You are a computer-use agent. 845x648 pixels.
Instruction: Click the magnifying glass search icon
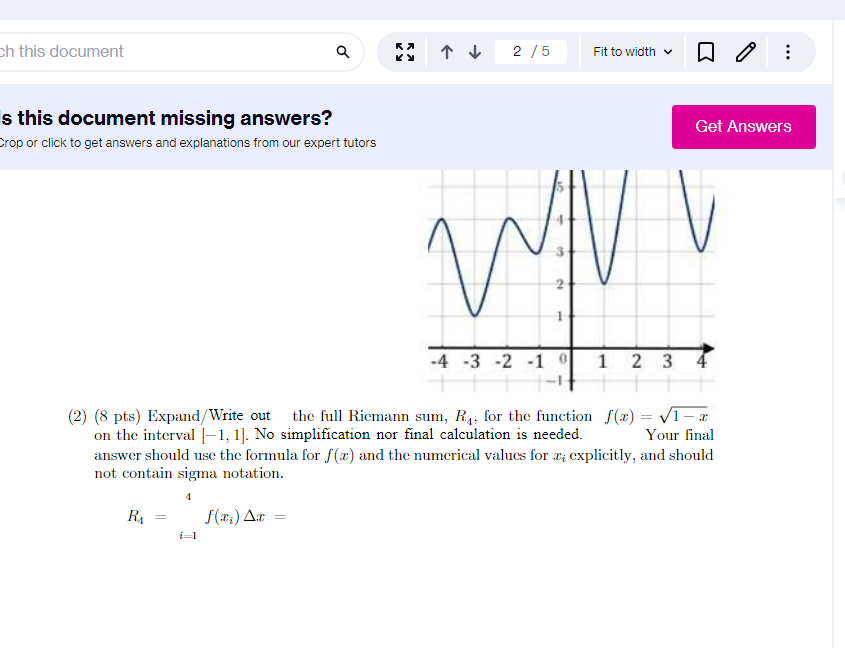click(343, 51)
